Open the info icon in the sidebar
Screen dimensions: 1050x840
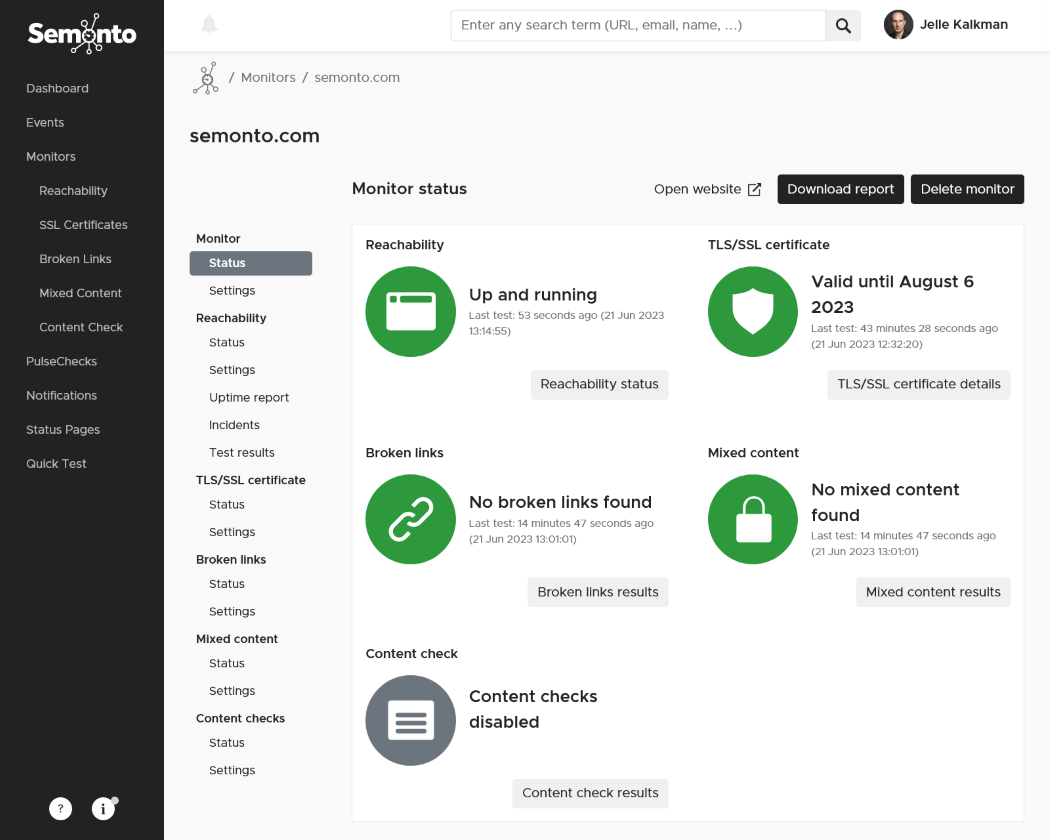[103, 809]
